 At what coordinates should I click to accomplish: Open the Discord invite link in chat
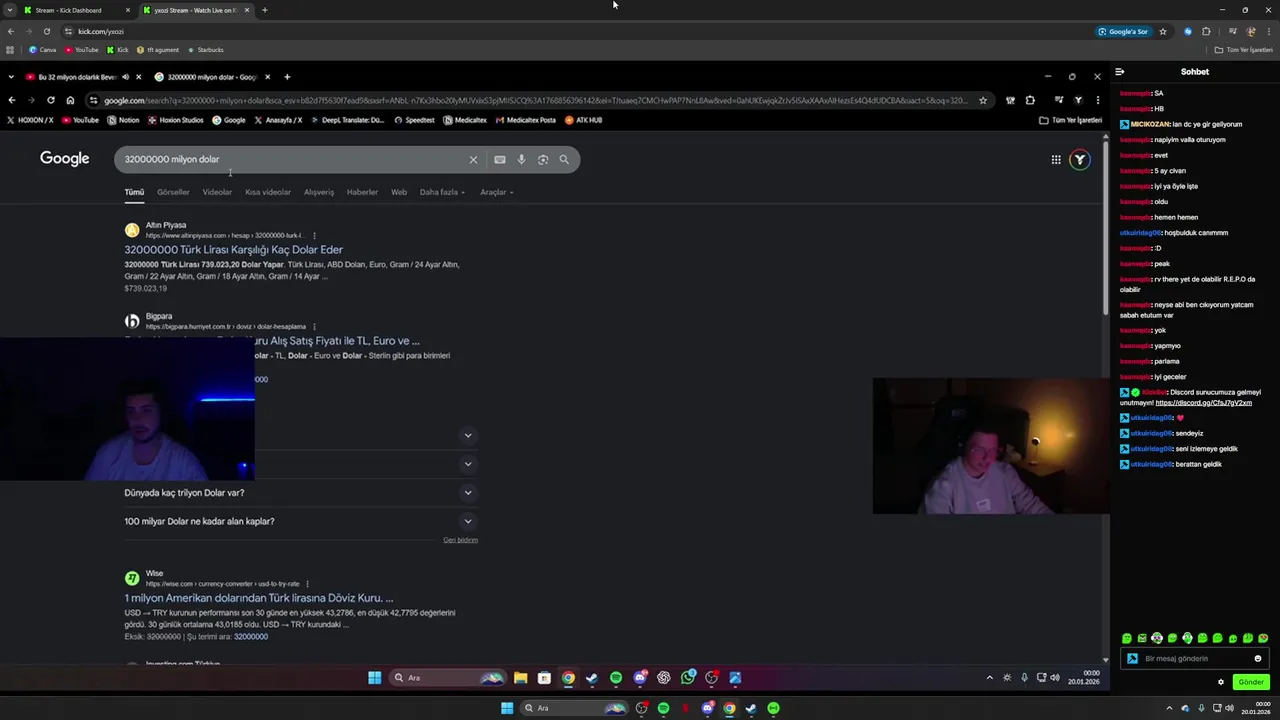(x=1203, y=403)
